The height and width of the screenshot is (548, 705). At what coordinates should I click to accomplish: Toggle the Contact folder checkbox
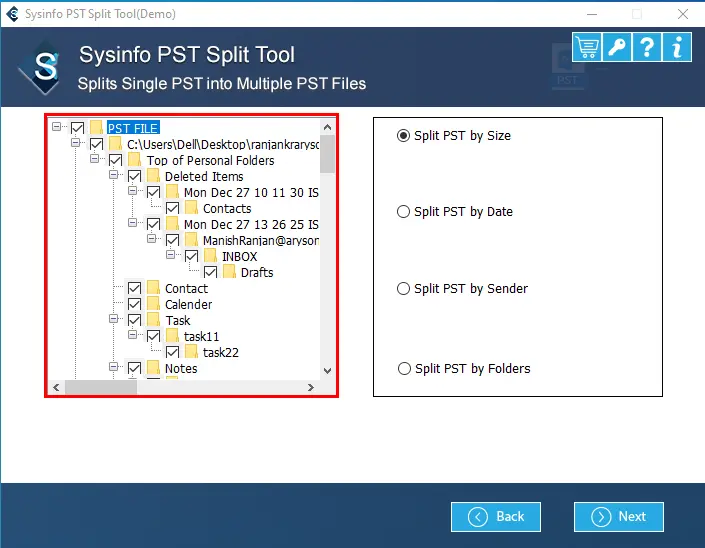pyautogui.click(x=134, y=288)
